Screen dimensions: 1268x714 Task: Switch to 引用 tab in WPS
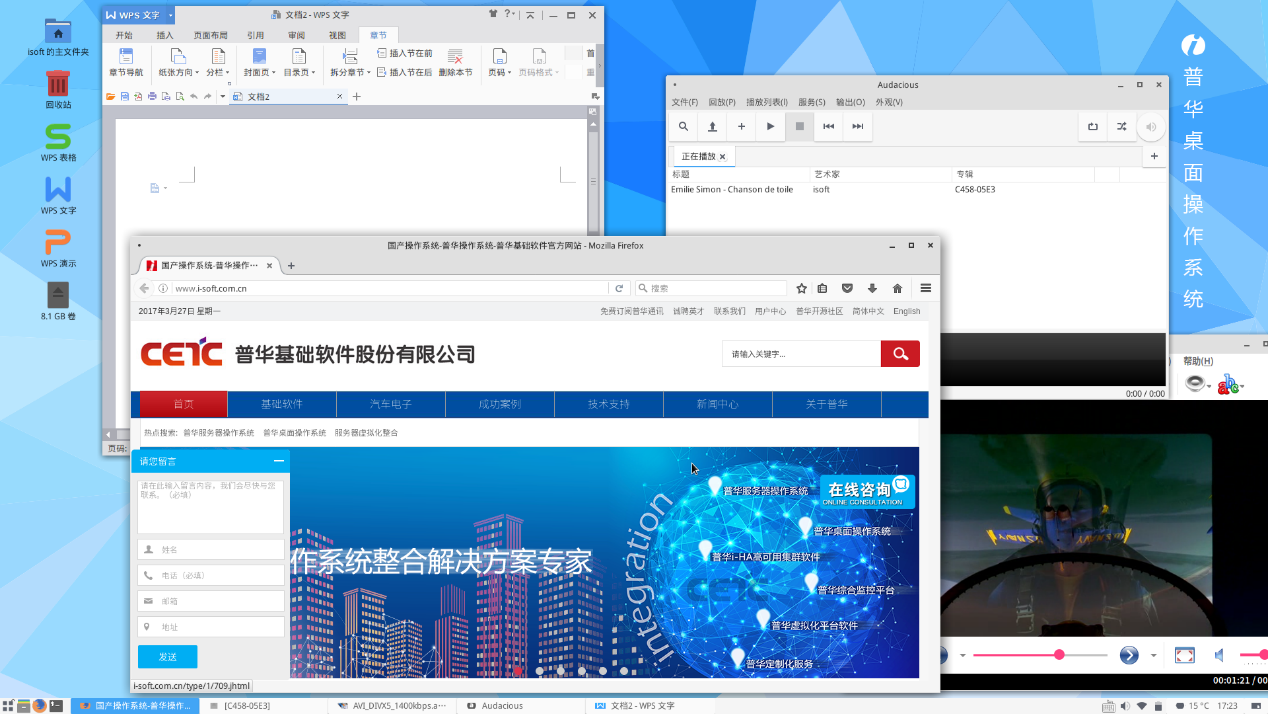click(256, 35)
